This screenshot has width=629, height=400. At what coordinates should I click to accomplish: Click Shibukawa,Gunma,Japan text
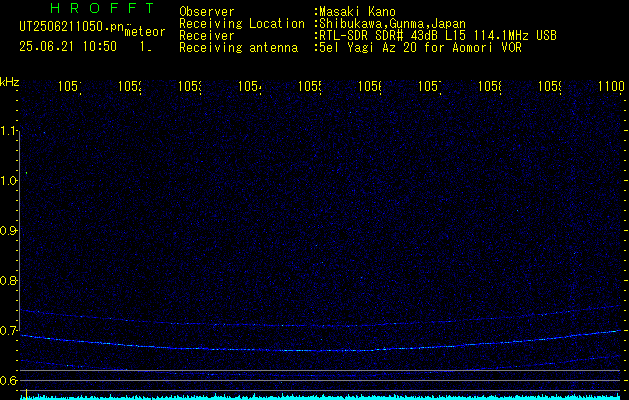(x=392, y=24)
